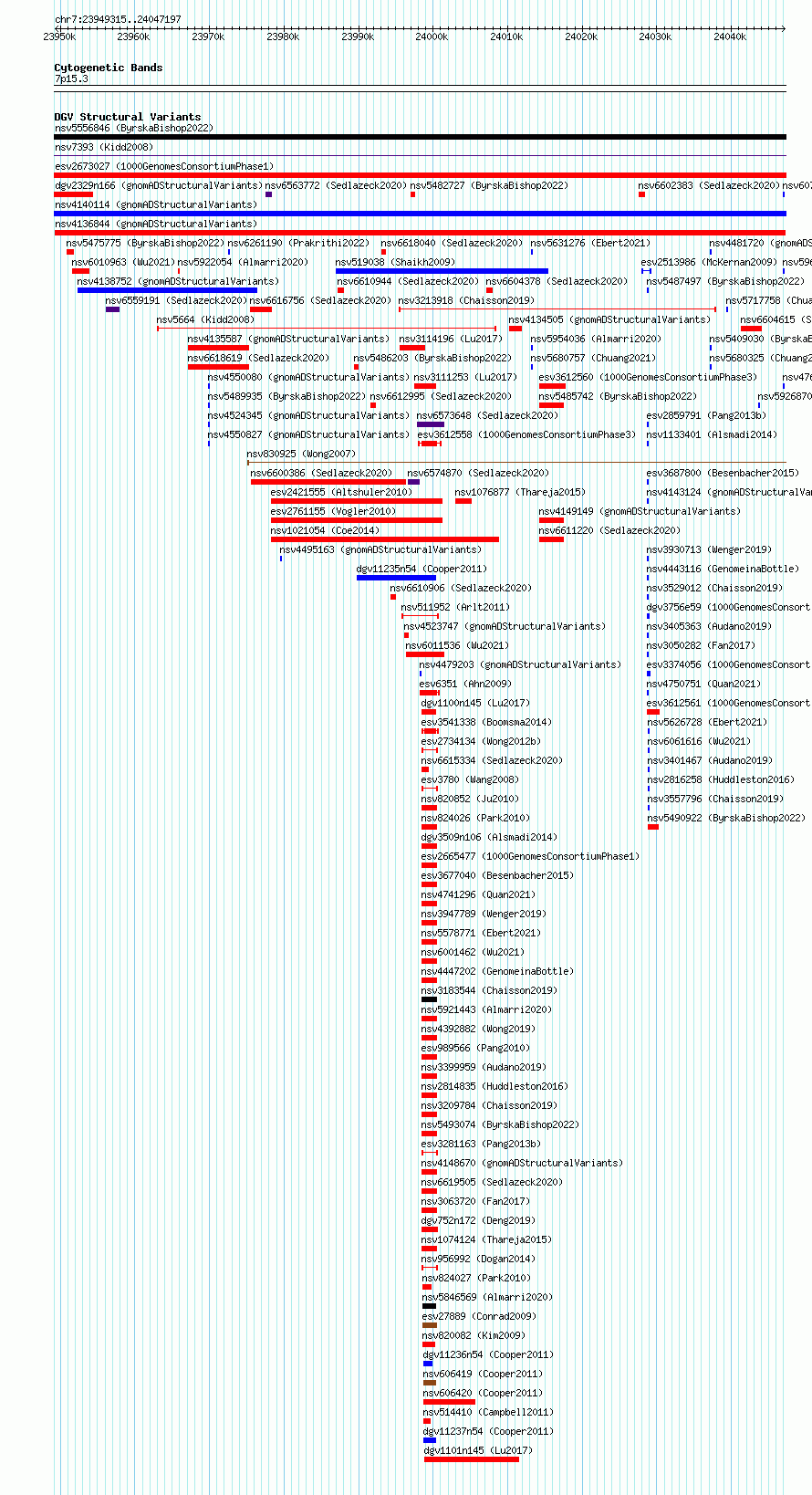Open nsv1076877 (Thareja2015) variant
Screen dimensions: 812x1495
pyautogui.click(x=521, y=492)
